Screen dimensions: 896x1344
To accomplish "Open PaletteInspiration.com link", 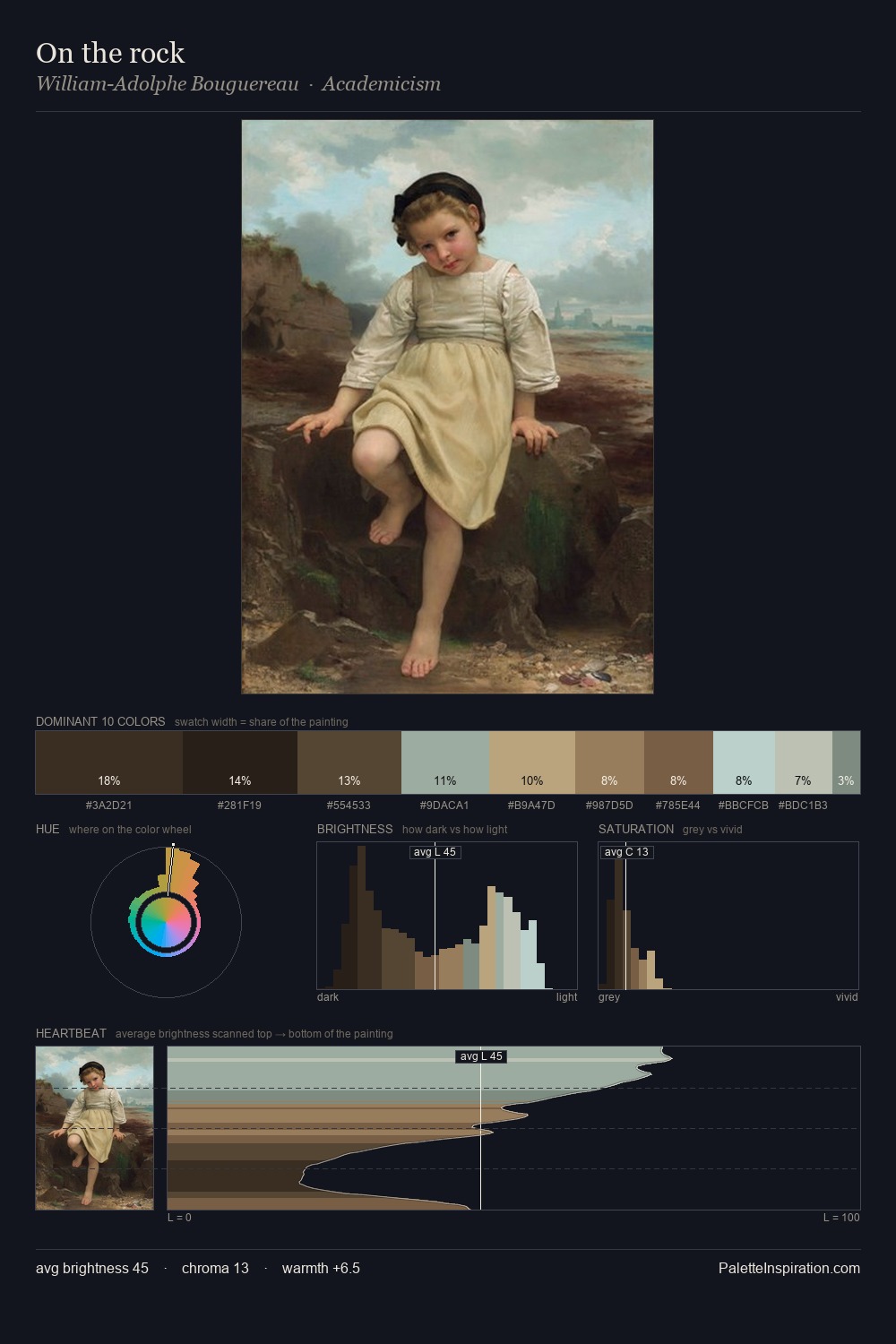I will 789,1268.
